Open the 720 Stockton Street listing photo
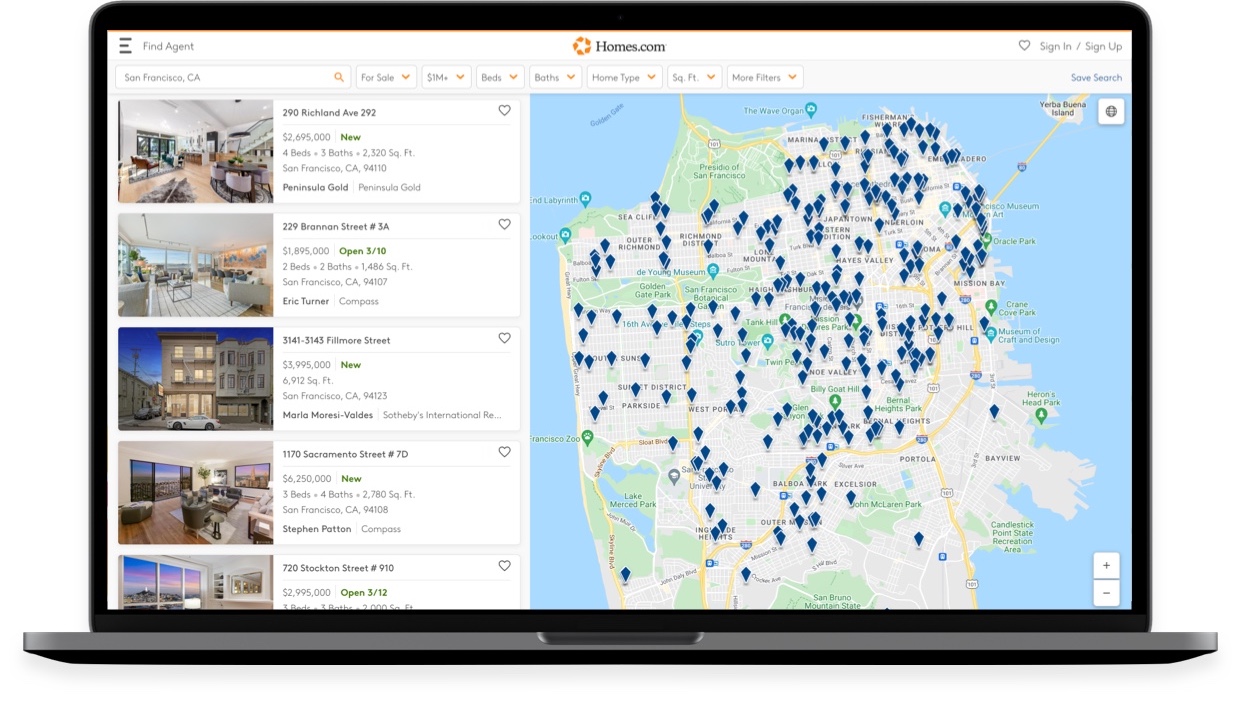 (196, 582)
